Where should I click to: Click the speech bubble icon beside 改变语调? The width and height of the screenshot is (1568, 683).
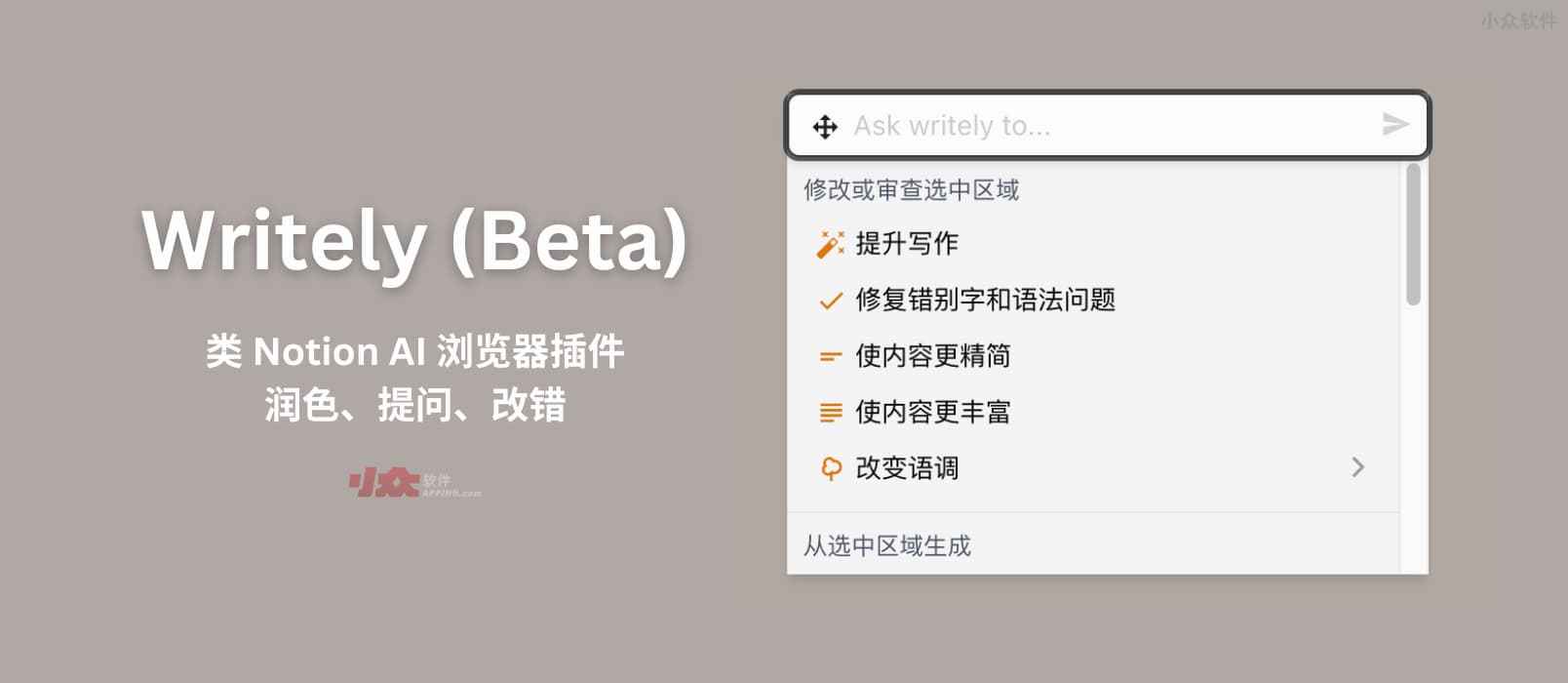click(x=828, y=466)
